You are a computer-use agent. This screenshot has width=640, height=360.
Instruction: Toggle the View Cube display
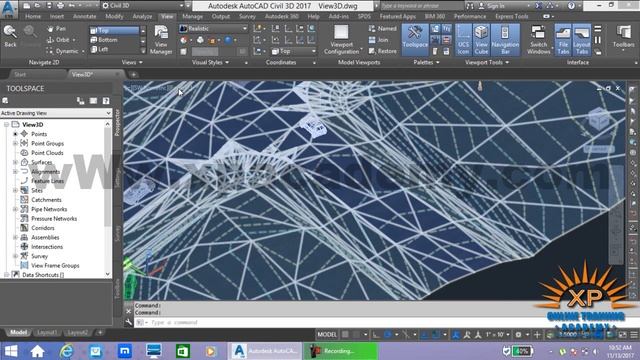[481, 40]
